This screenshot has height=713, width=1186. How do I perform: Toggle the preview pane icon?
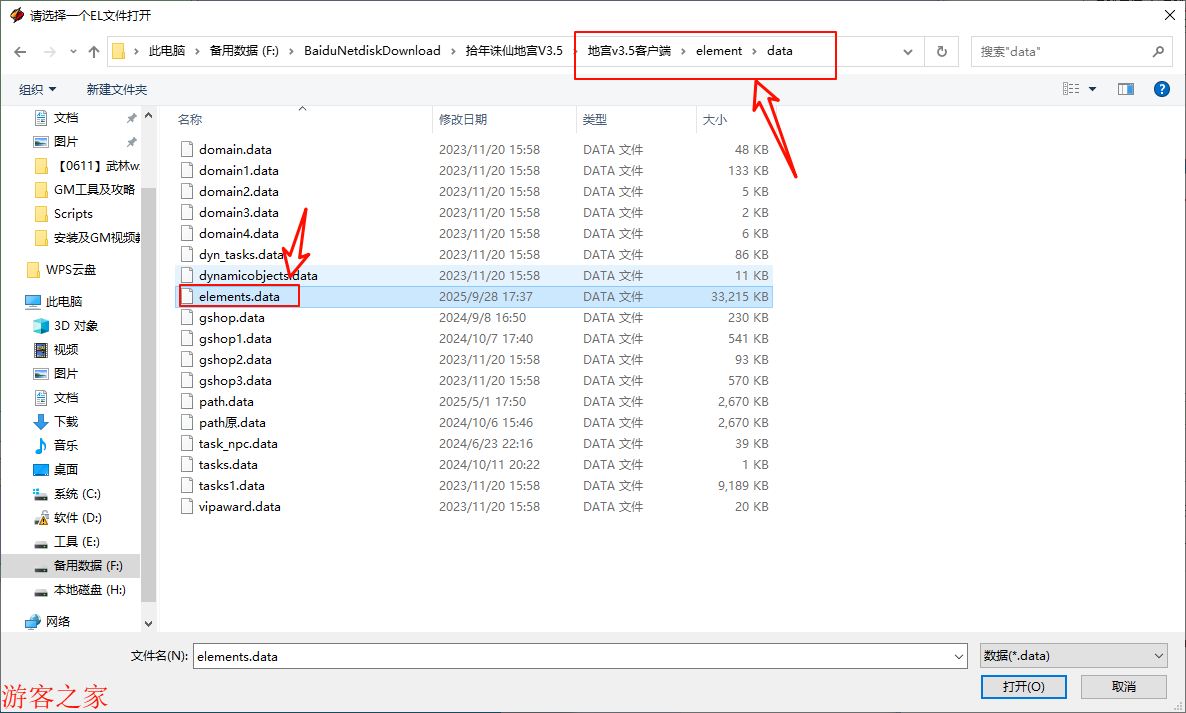tap(1126, 89)
